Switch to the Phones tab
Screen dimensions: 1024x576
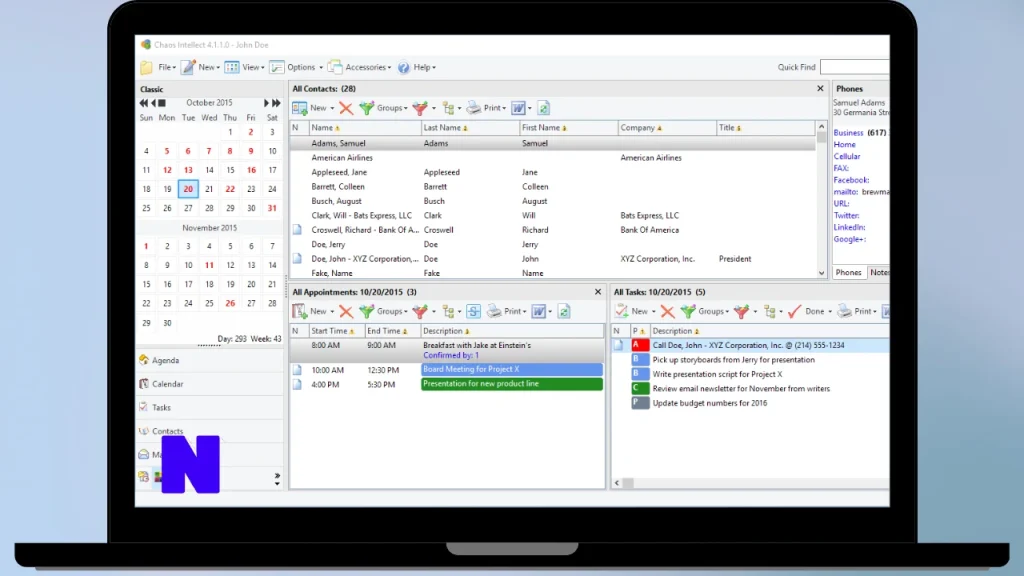848,272
